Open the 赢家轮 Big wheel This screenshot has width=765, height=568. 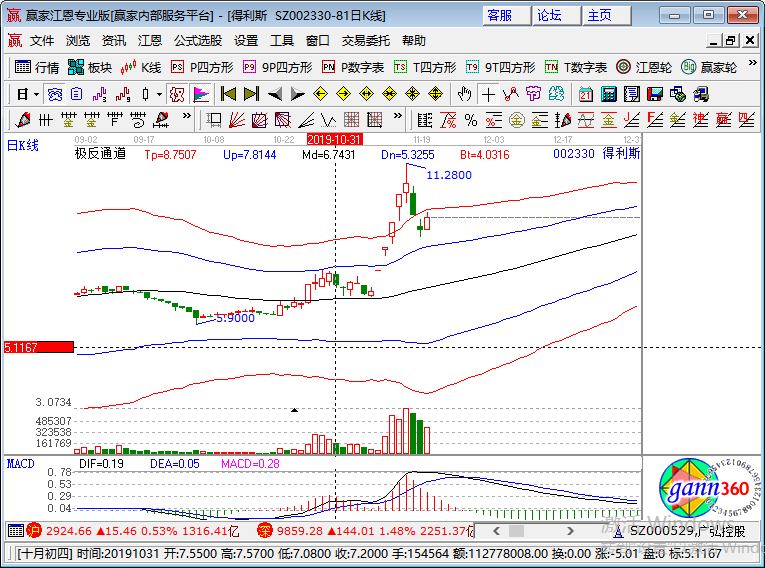coord(709,67)
